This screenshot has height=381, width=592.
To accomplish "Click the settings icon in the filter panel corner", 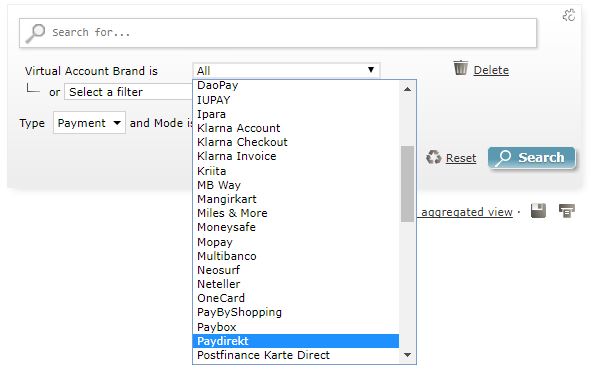I will coord(569,15).
